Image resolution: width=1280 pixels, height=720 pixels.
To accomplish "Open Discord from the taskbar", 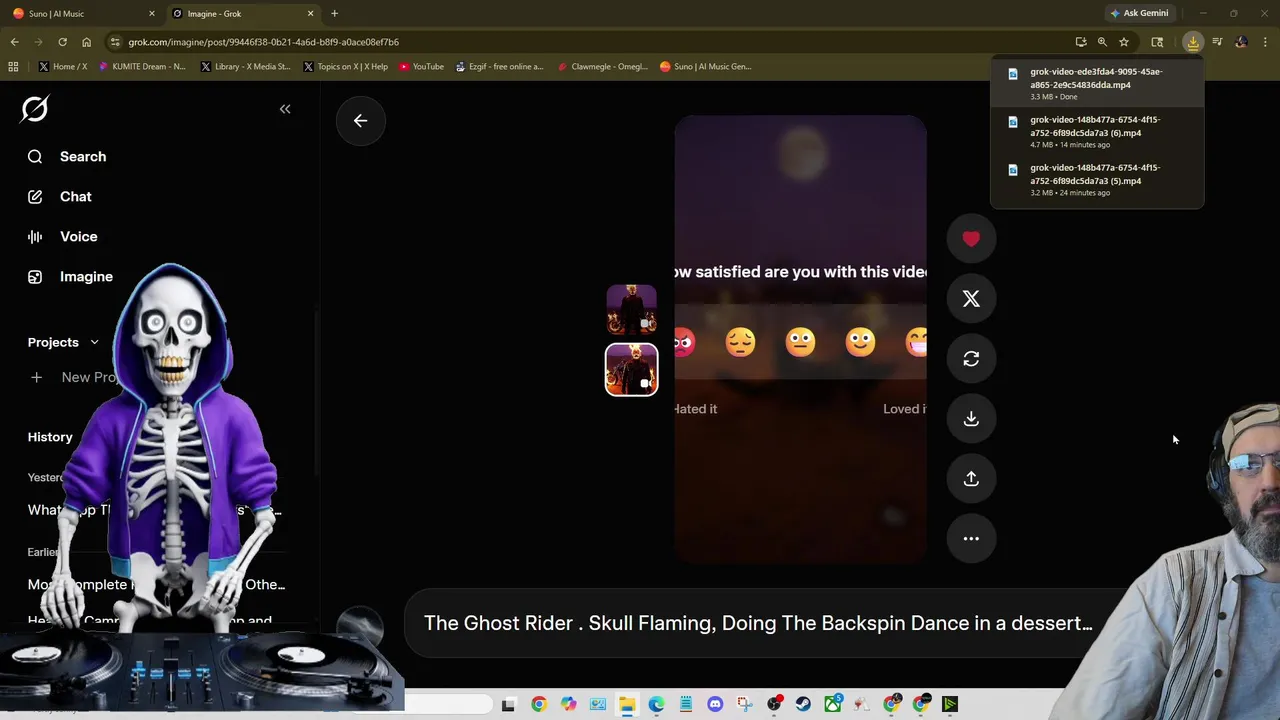I will 715,705.
